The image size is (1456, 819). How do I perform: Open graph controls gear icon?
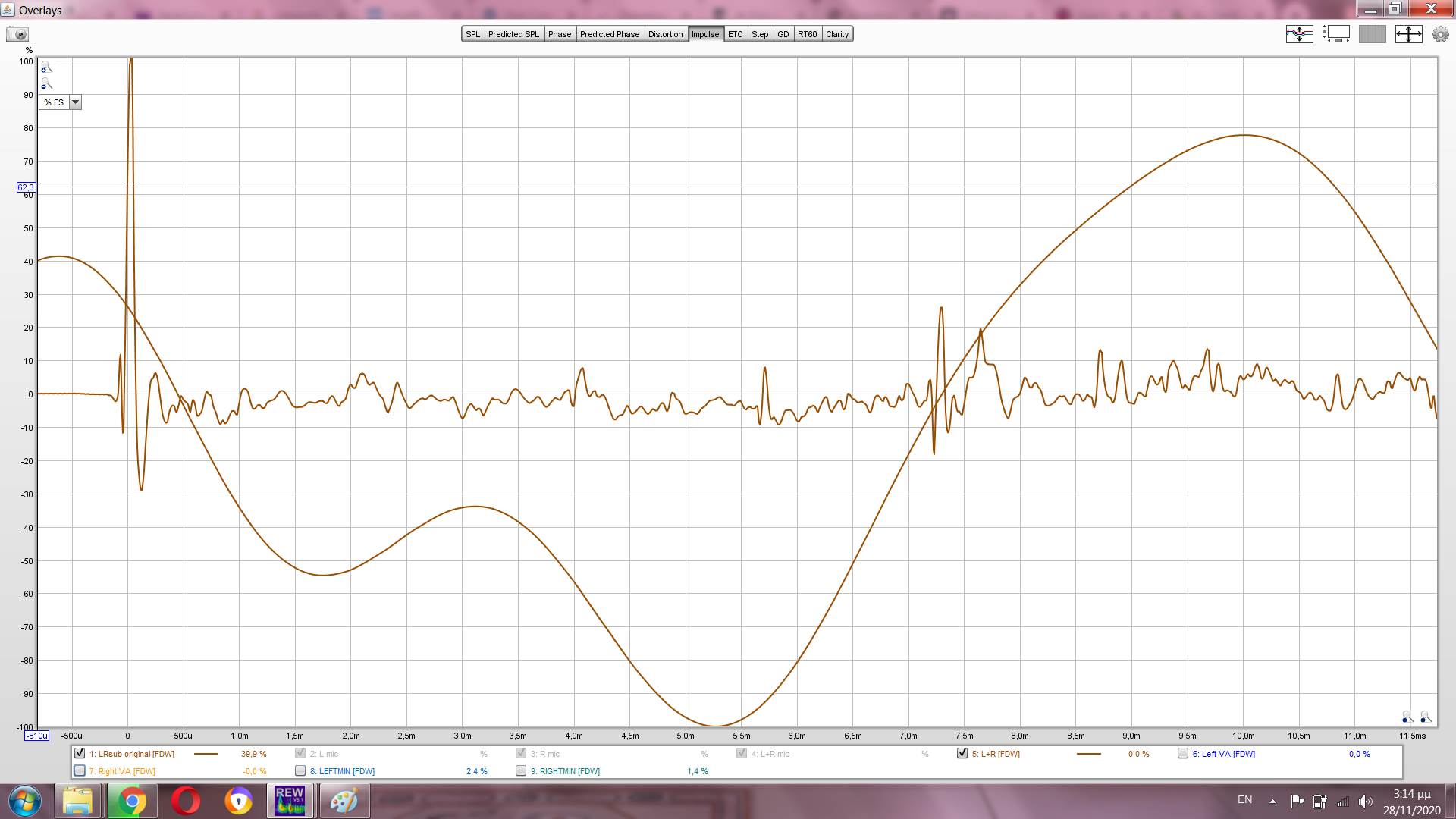pyautogui.click(x=1440, y=34)
